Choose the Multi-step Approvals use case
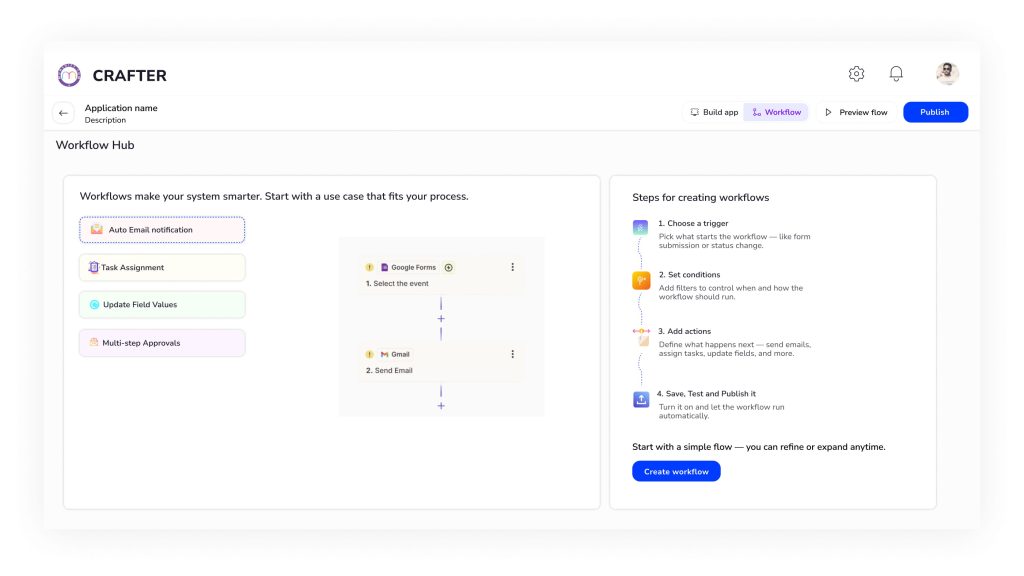1024x576 pixels. coord(162,343)
